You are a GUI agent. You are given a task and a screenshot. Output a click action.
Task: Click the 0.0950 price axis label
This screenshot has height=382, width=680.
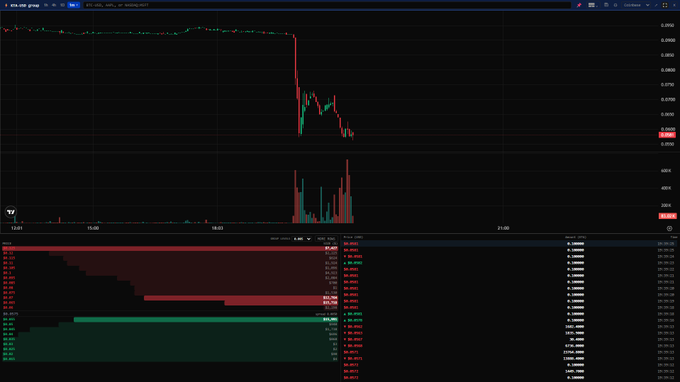[667, 26]
